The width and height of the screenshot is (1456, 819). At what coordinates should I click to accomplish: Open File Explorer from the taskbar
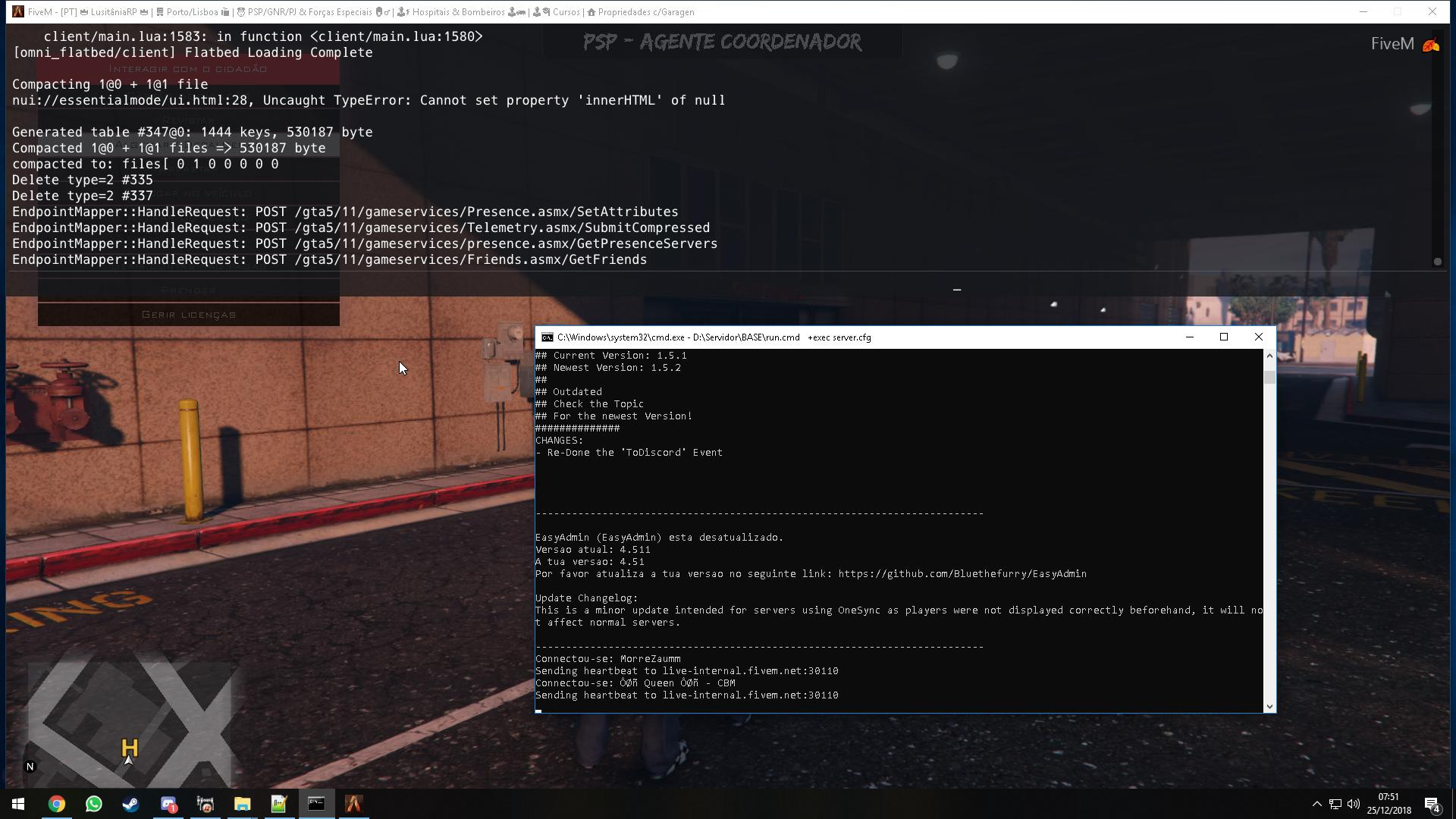tap(242, 804)
